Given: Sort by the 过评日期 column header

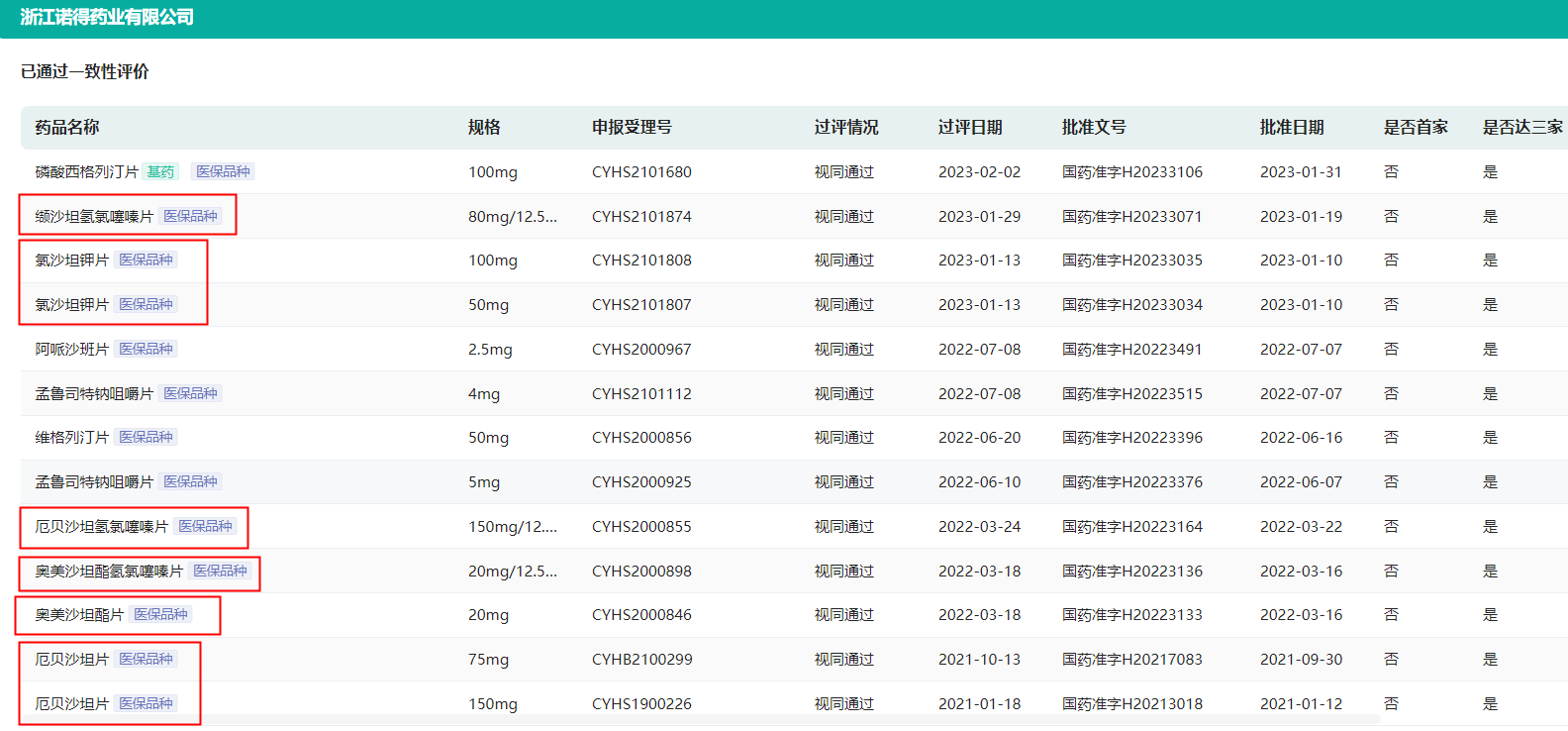Looking at the screenshot, I should point(970,128).
